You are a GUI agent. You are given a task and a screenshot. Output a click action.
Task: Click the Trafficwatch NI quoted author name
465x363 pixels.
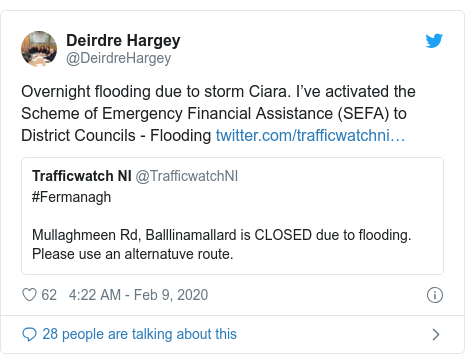click(x=82, y=176)
